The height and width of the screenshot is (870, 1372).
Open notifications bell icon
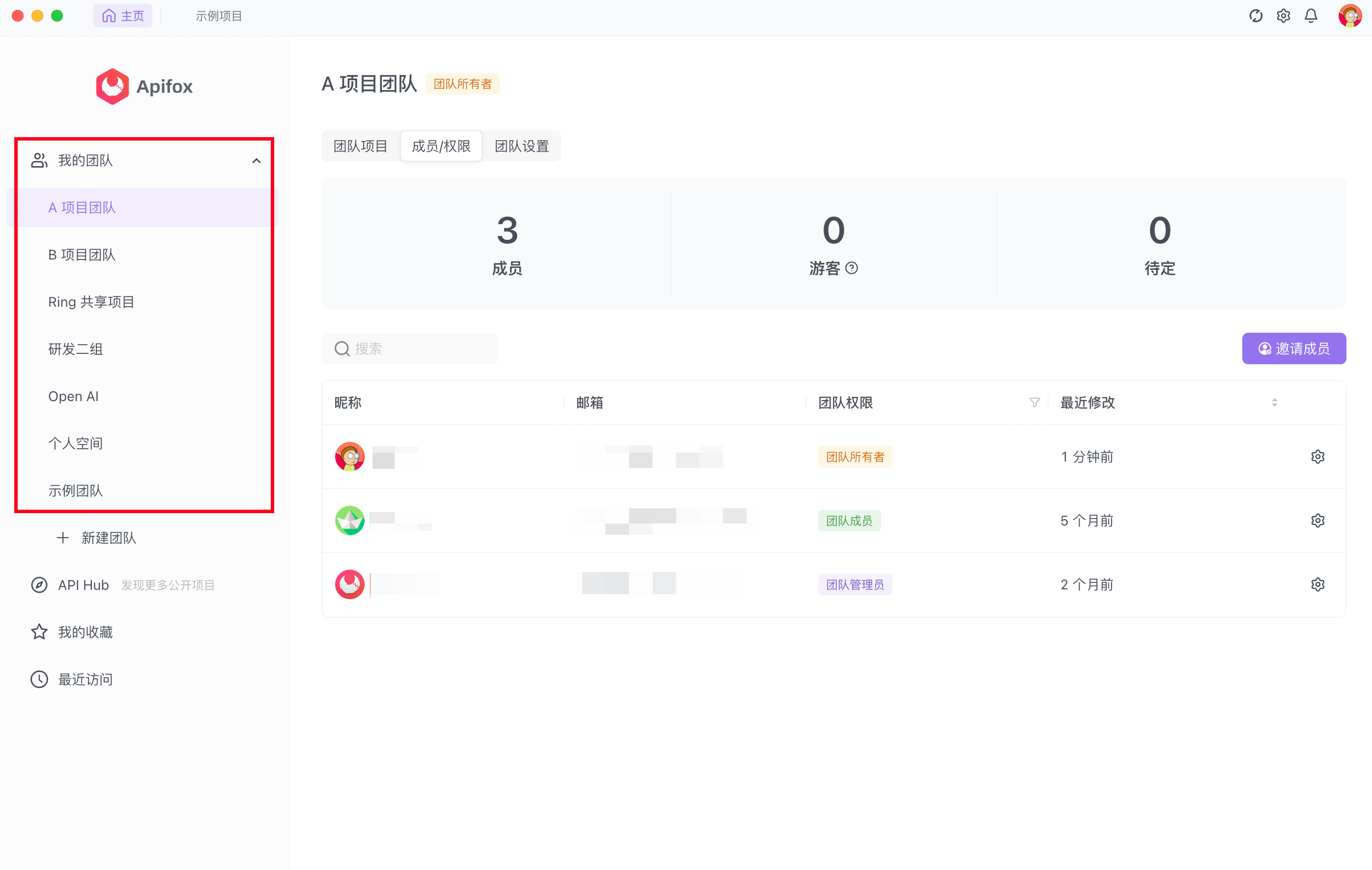[x=1311, y=16]
